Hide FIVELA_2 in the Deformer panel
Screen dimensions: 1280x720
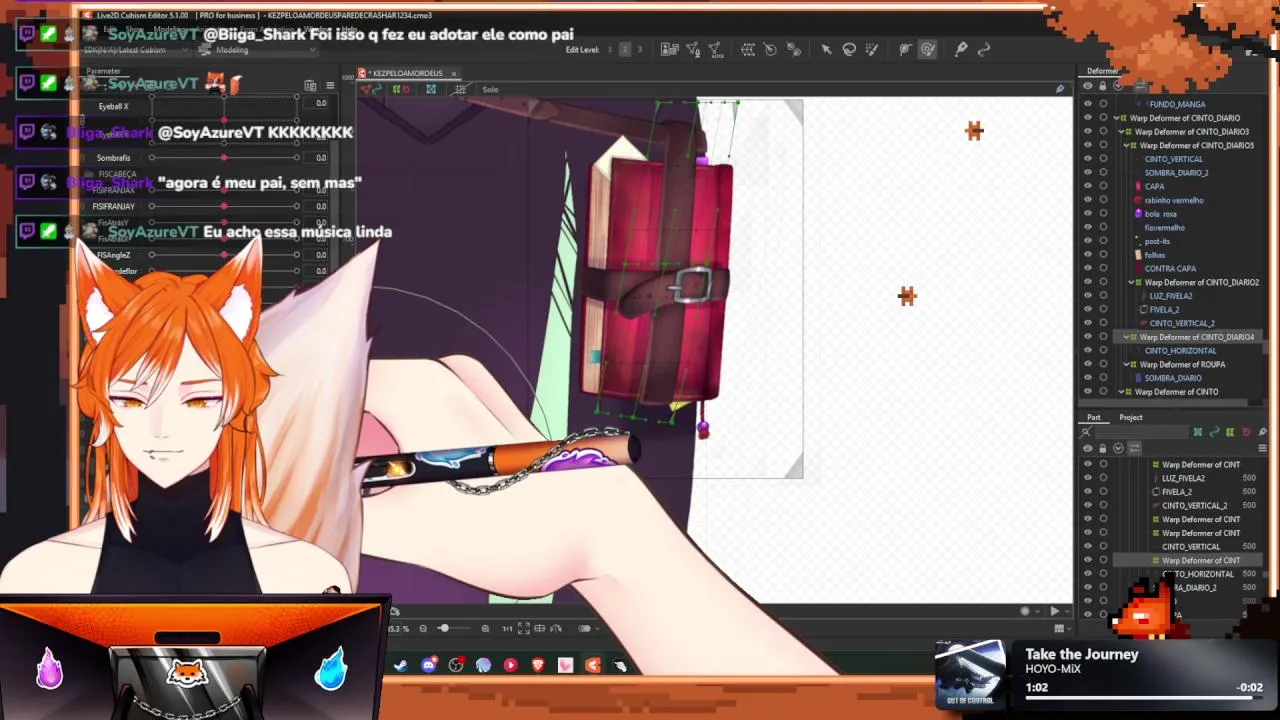tap(1088, 310)
